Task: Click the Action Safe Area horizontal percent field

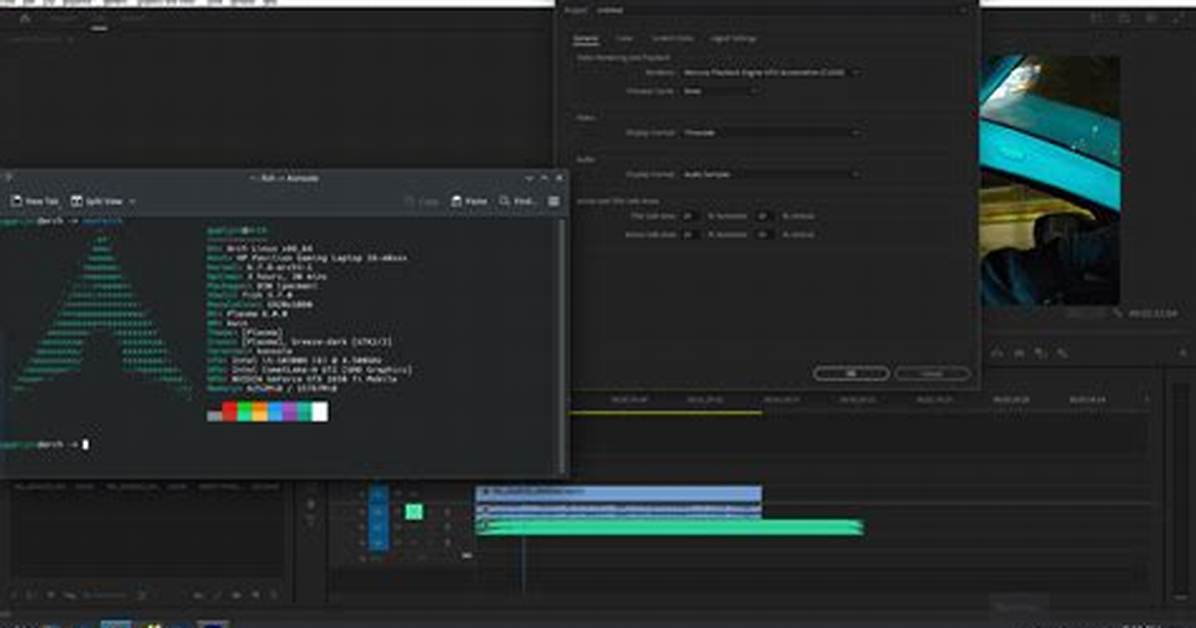Action: click(689, 235)
